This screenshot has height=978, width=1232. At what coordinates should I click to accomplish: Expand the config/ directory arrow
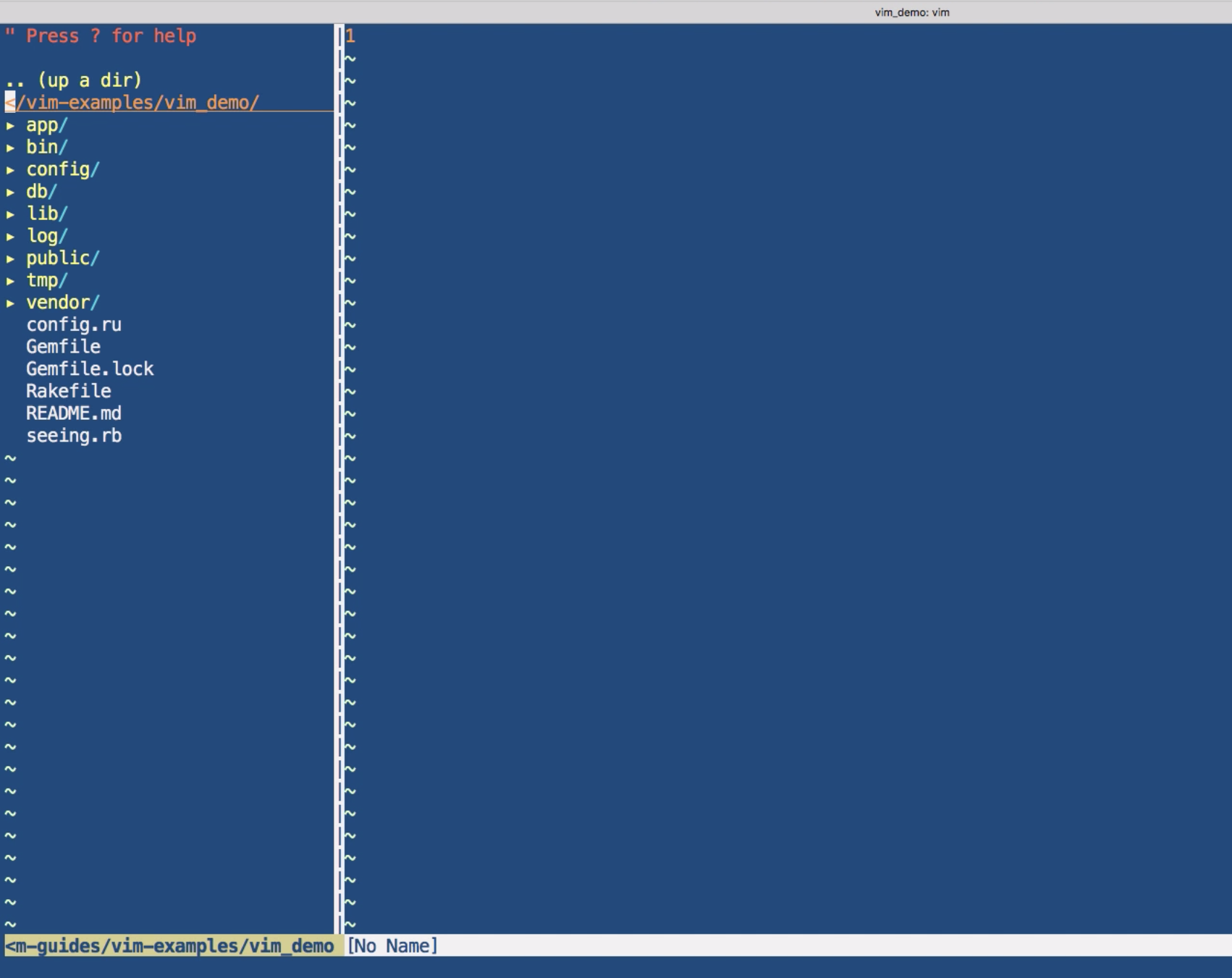pyautogui.click(x=11, y=170)
